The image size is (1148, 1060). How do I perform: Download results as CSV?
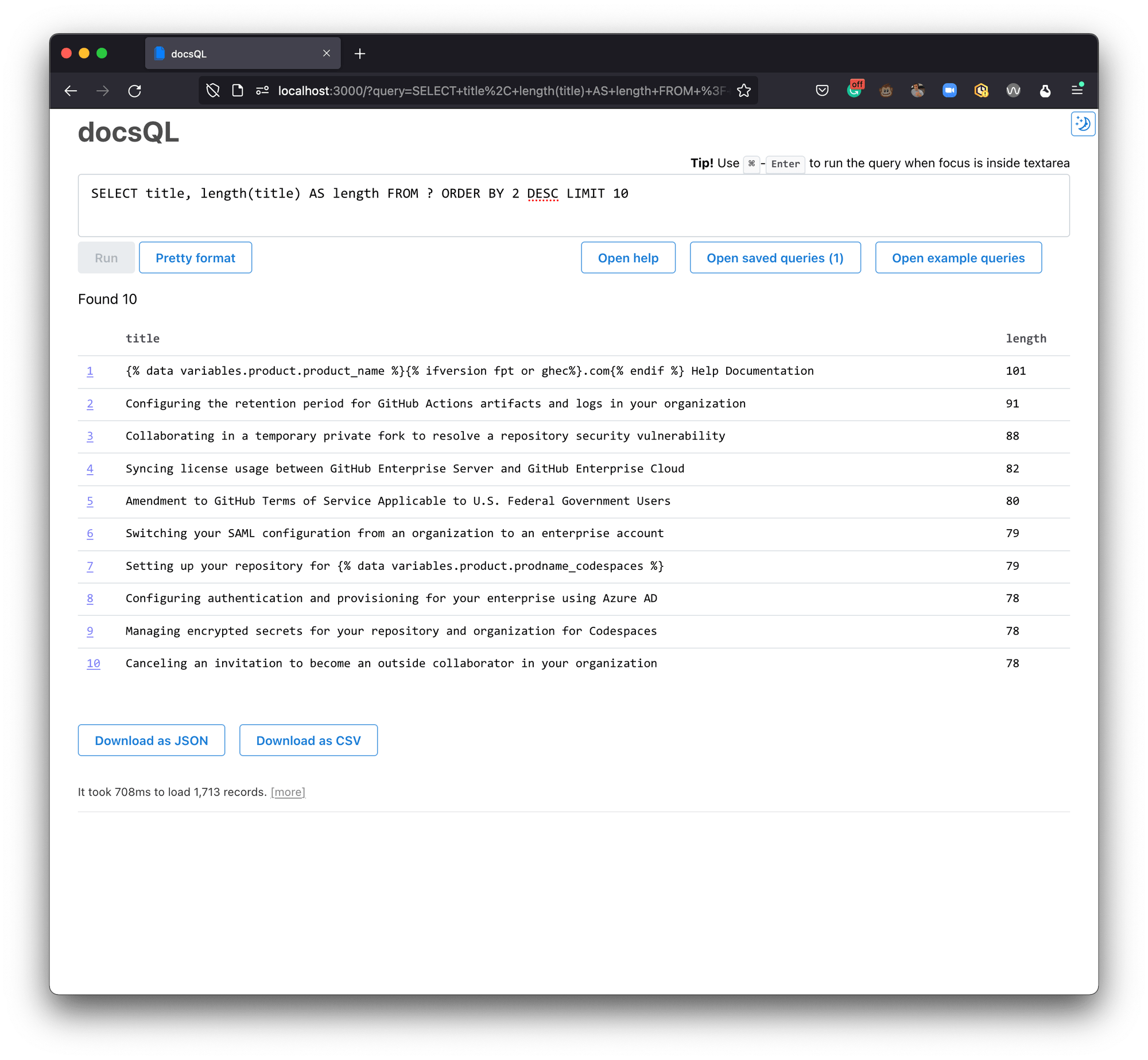(x=308, y=740)
